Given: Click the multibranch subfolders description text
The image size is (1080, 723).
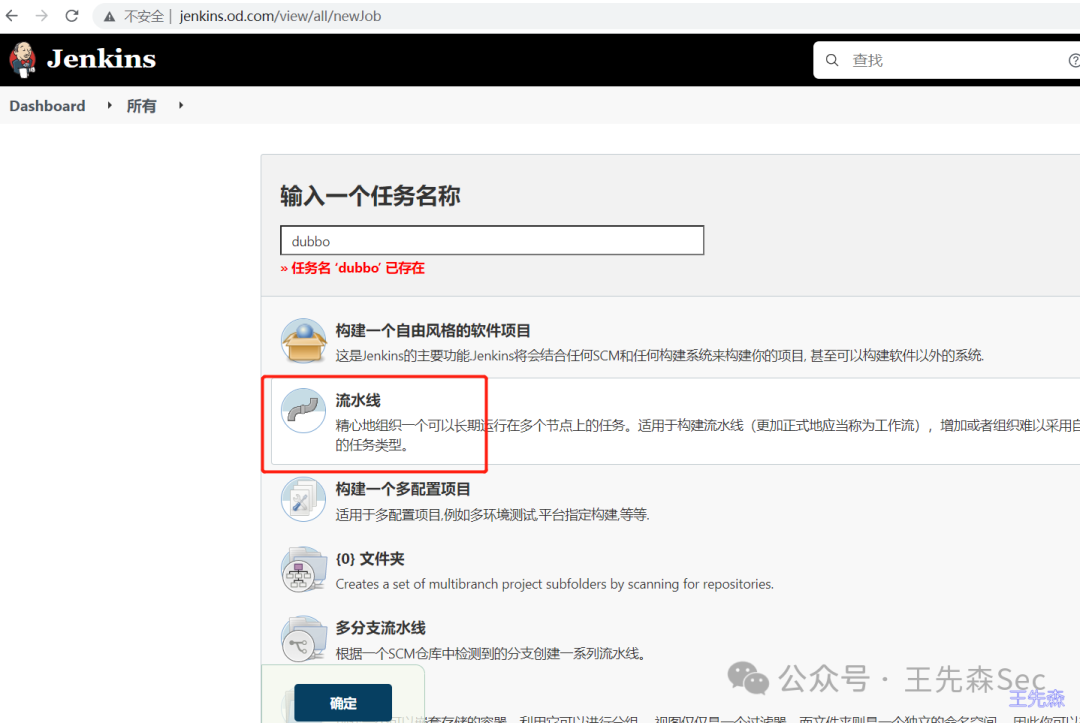Looking at the screenshot, I should (x=554, y=584).
